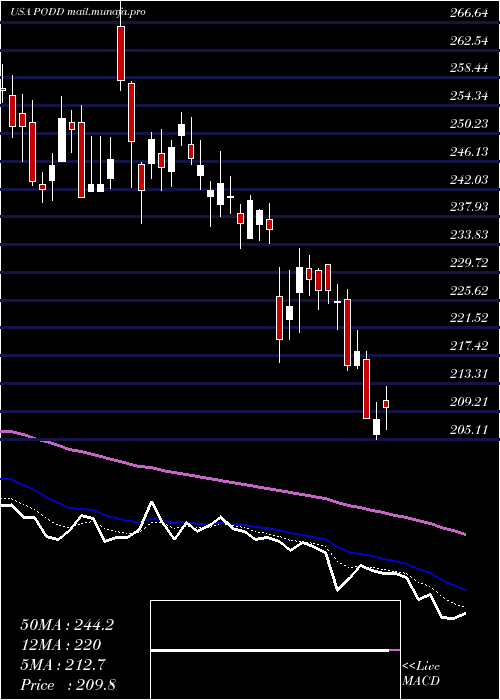The width and height of the screenshot is (500, 700).
Task: Click the 205.11 price axis label
Action: tap(468, 429)
